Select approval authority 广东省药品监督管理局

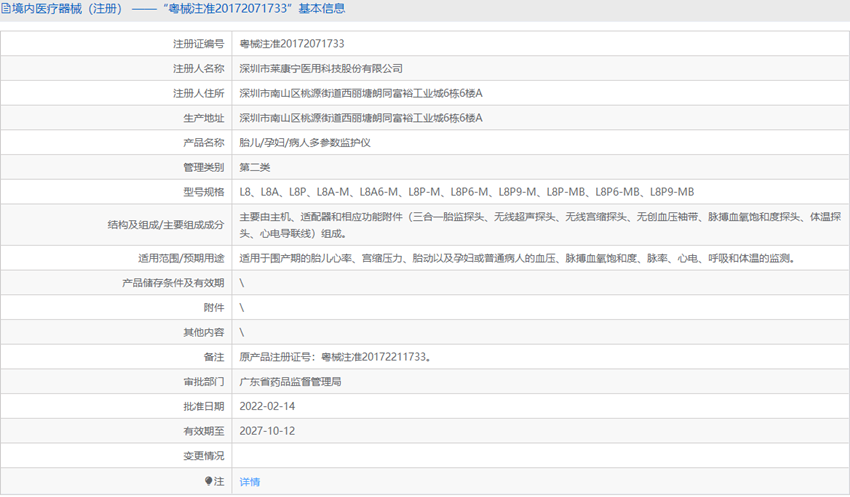point(291,382)
